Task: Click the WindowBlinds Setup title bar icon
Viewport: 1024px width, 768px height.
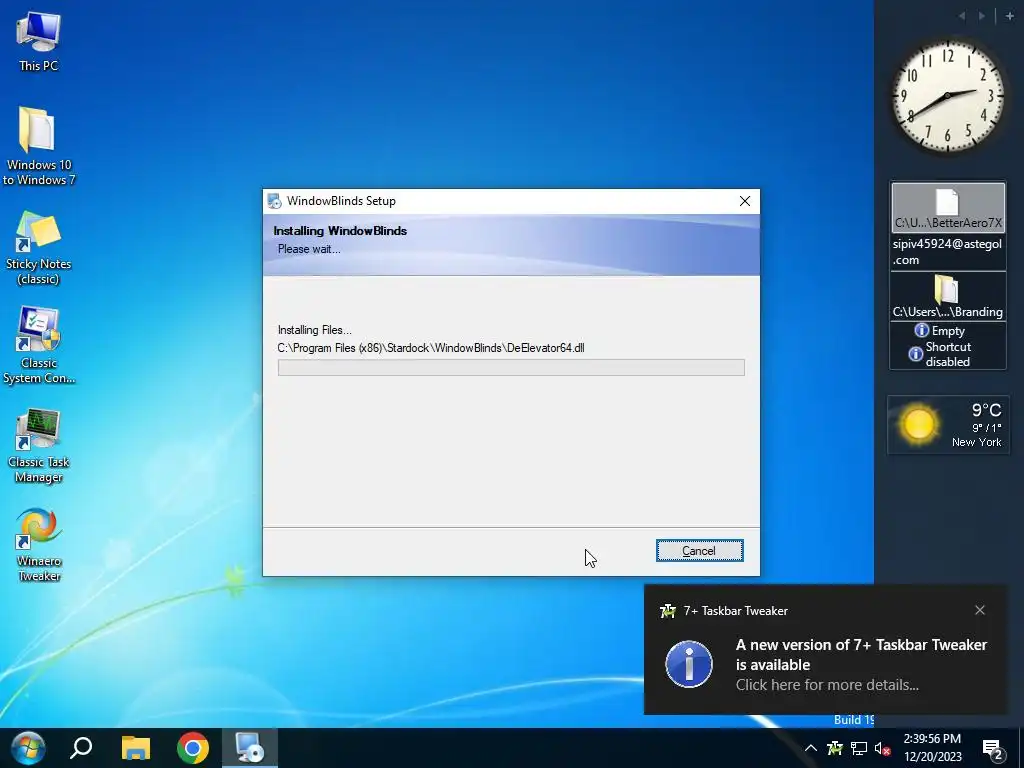Action: pos(274,201)
